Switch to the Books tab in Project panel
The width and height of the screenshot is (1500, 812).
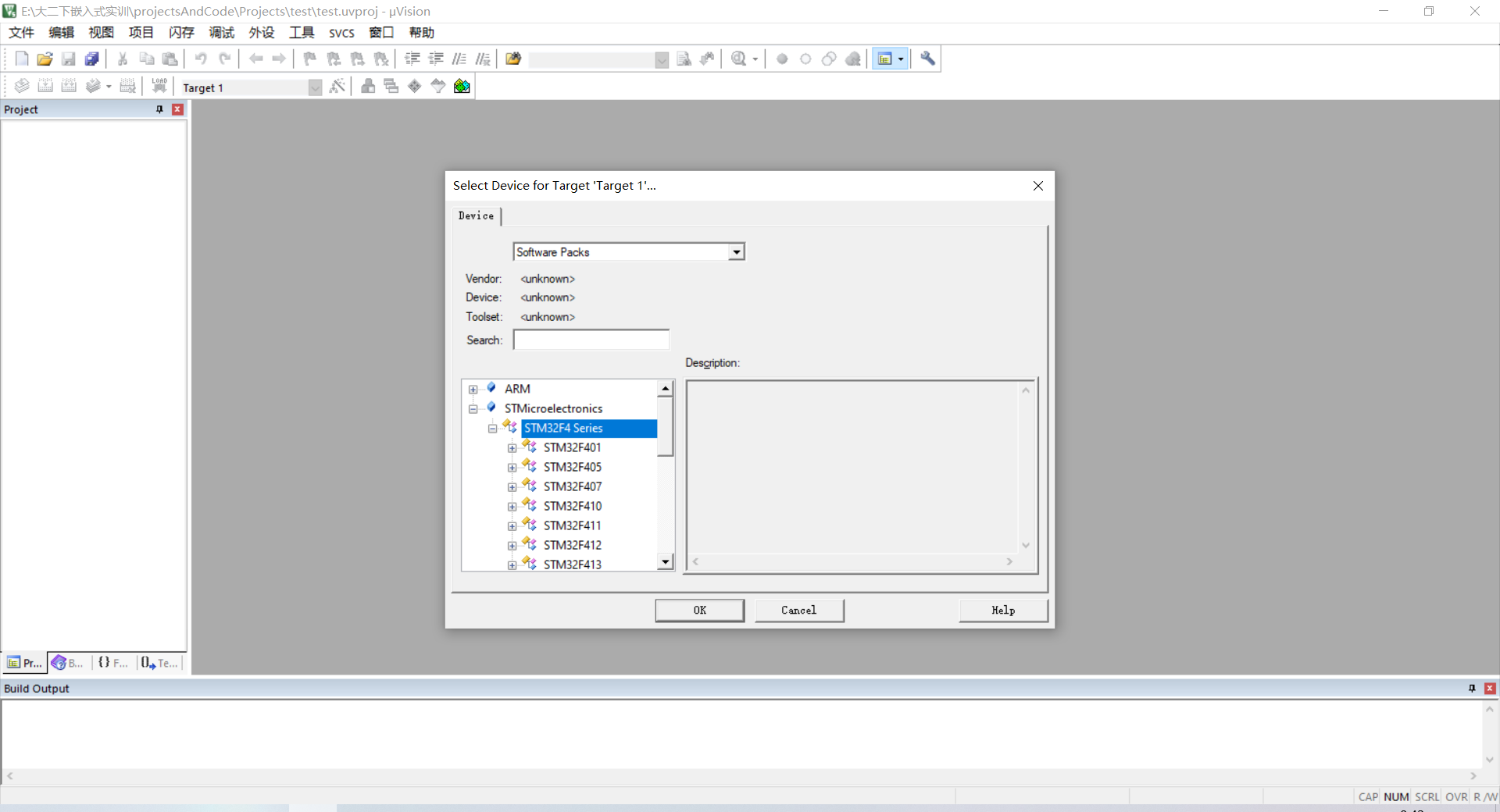point(69,663)
